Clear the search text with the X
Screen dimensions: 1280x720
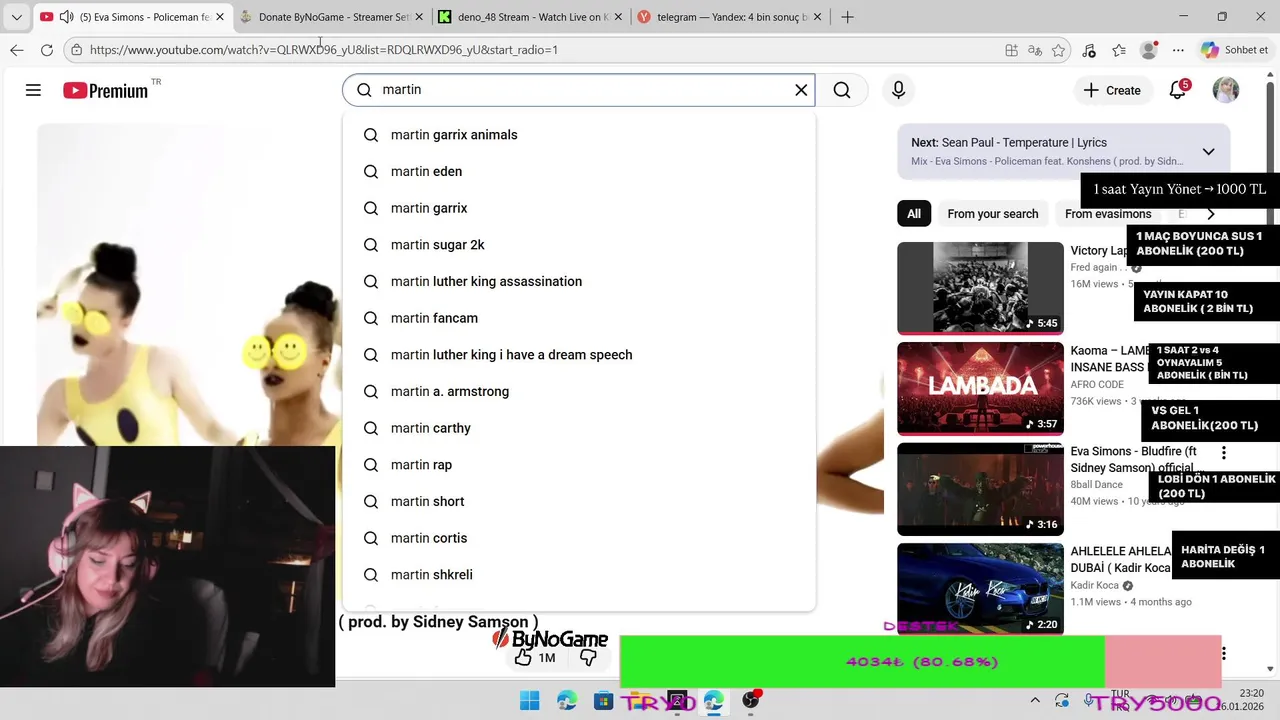[x=801, y=90]
